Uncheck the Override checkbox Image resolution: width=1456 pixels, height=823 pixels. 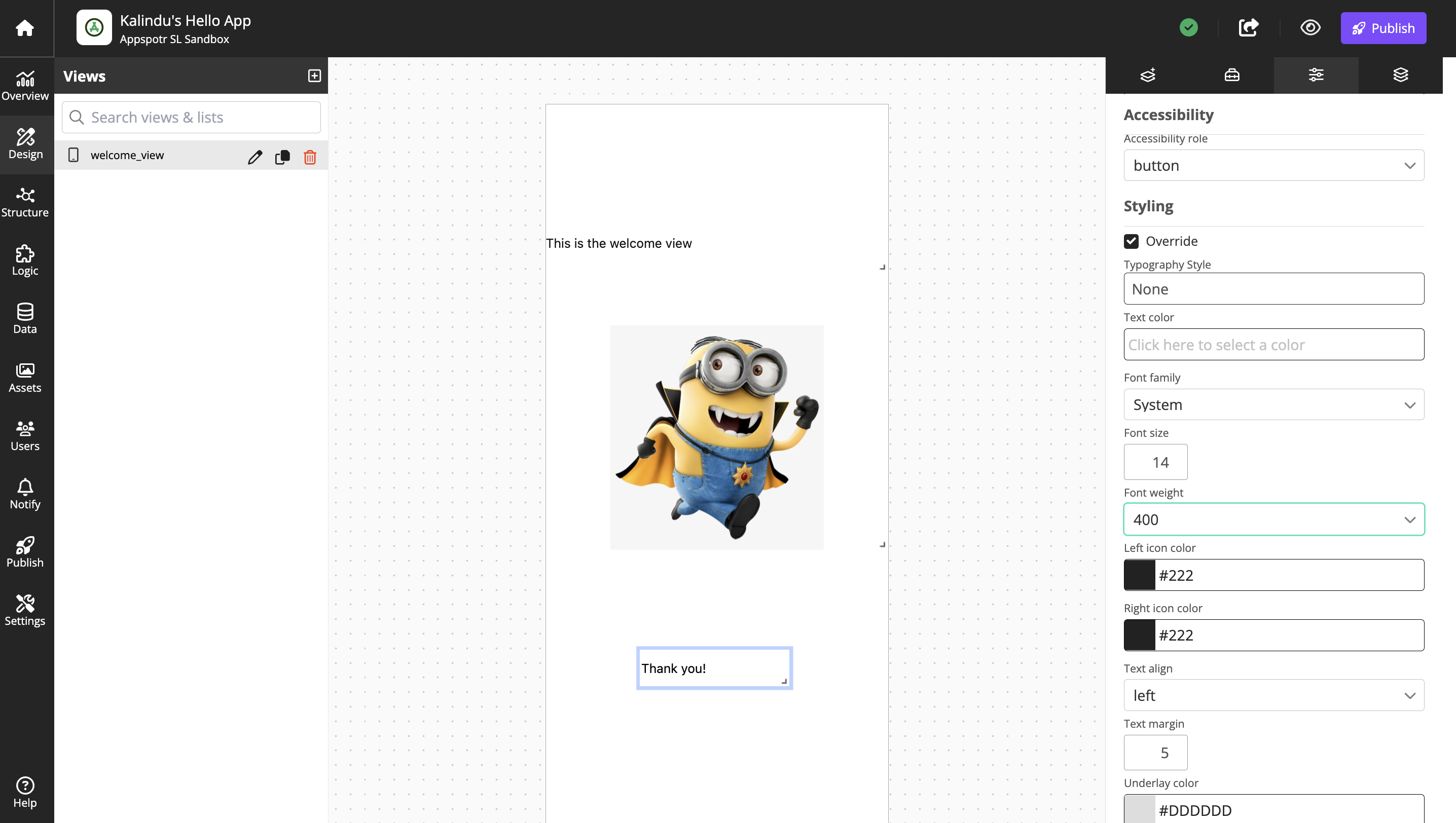point(1132,241)
